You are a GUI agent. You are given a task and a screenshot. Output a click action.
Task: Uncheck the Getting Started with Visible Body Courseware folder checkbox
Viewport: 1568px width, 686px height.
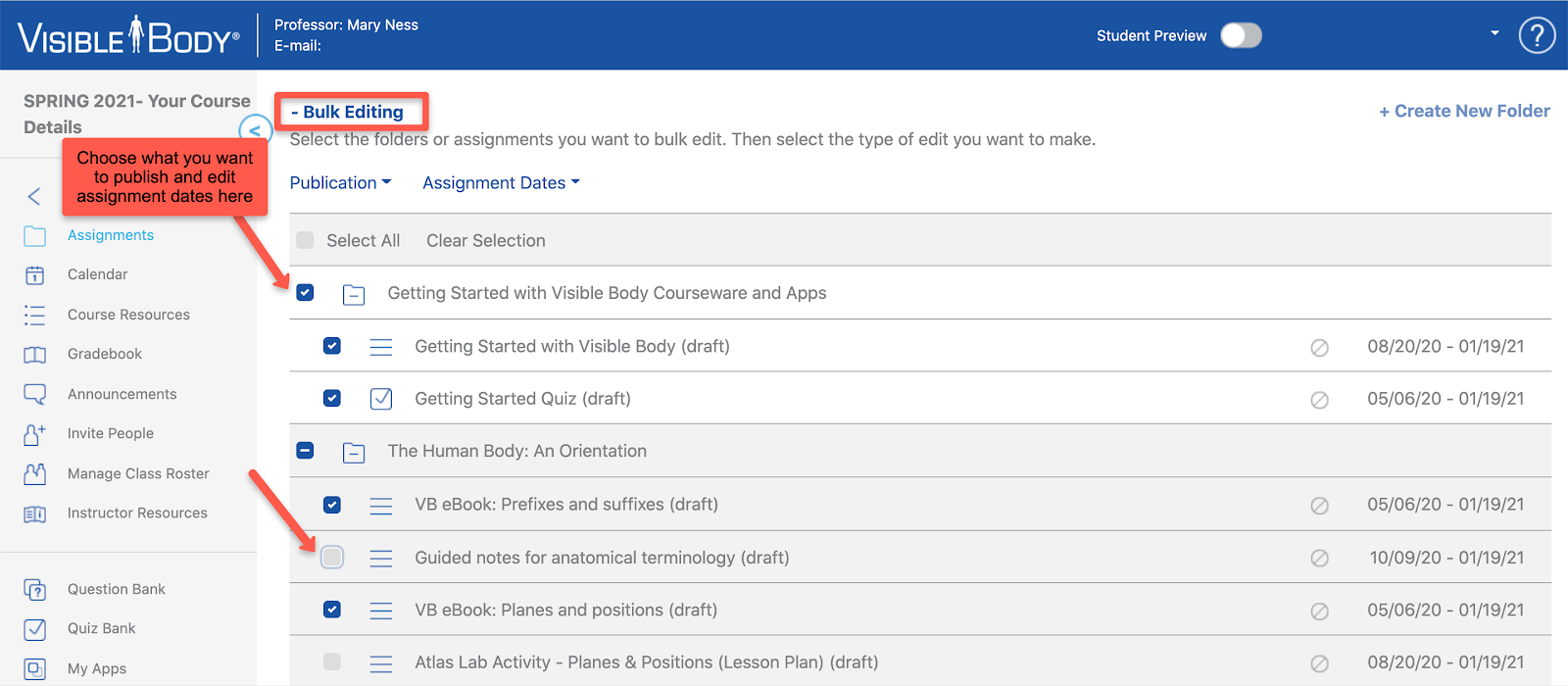coord(305,292)
